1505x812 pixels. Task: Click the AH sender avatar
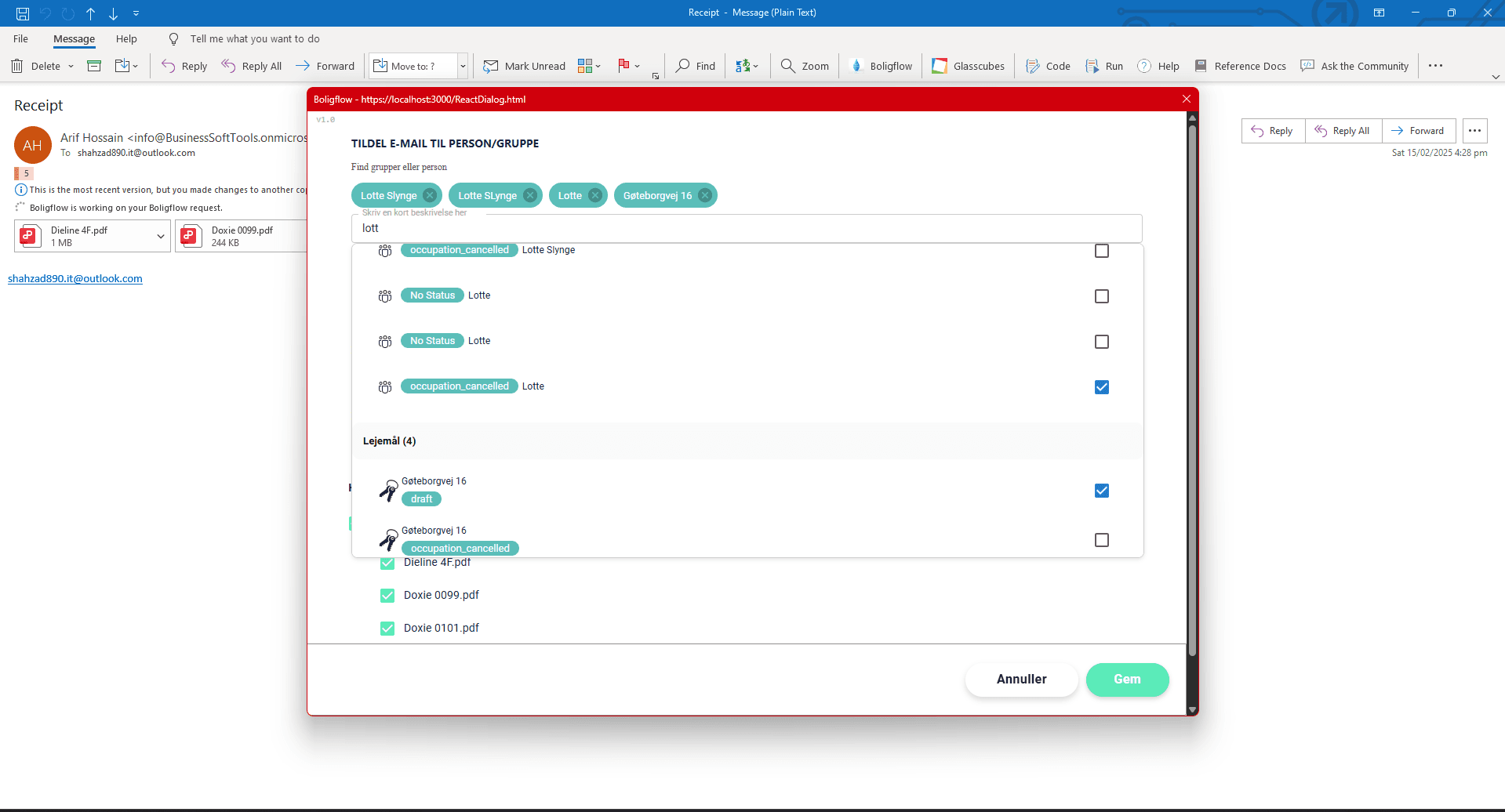pos(33,145)
